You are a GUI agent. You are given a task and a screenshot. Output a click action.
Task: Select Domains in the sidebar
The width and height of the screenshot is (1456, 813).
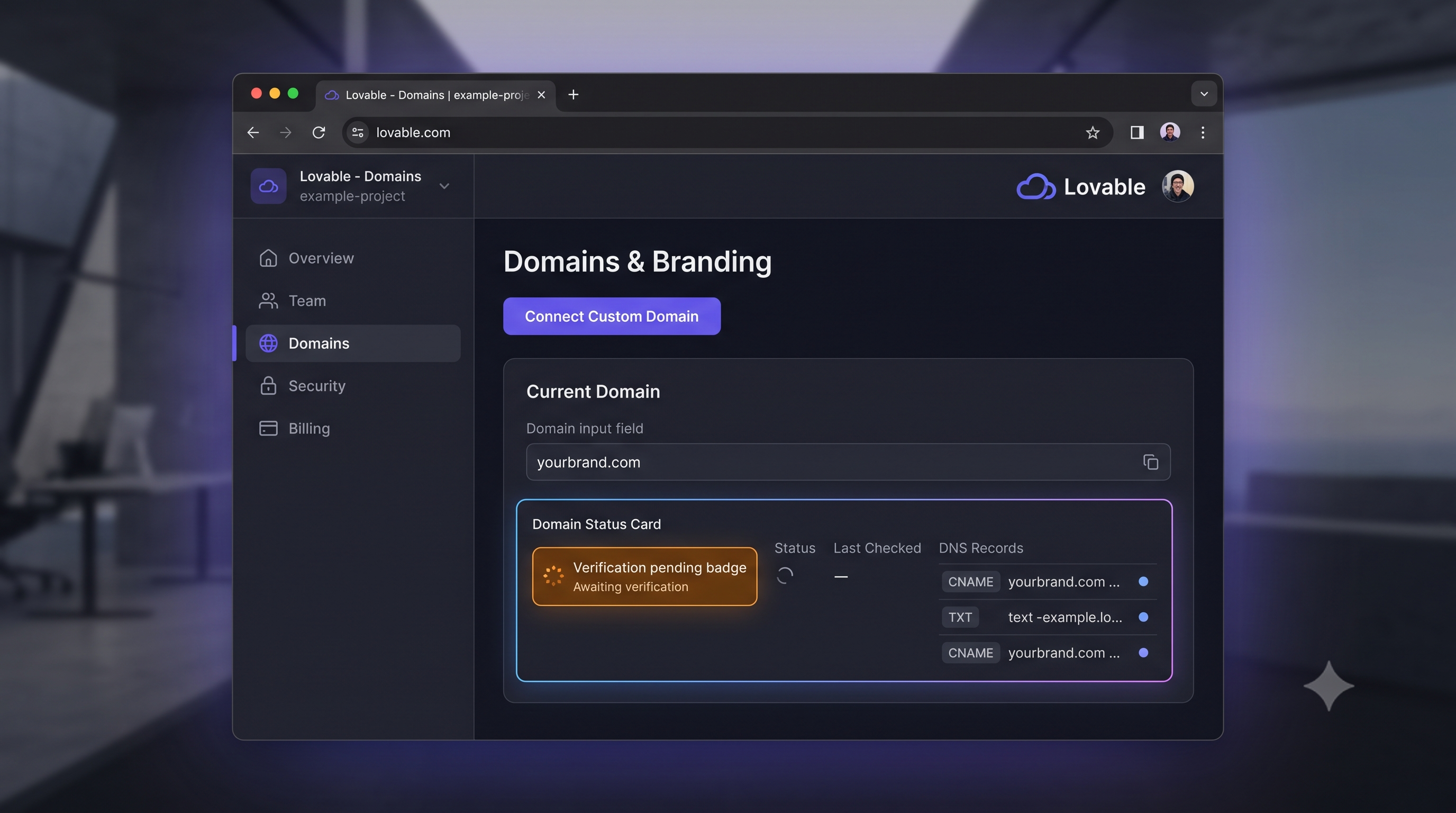353,343
